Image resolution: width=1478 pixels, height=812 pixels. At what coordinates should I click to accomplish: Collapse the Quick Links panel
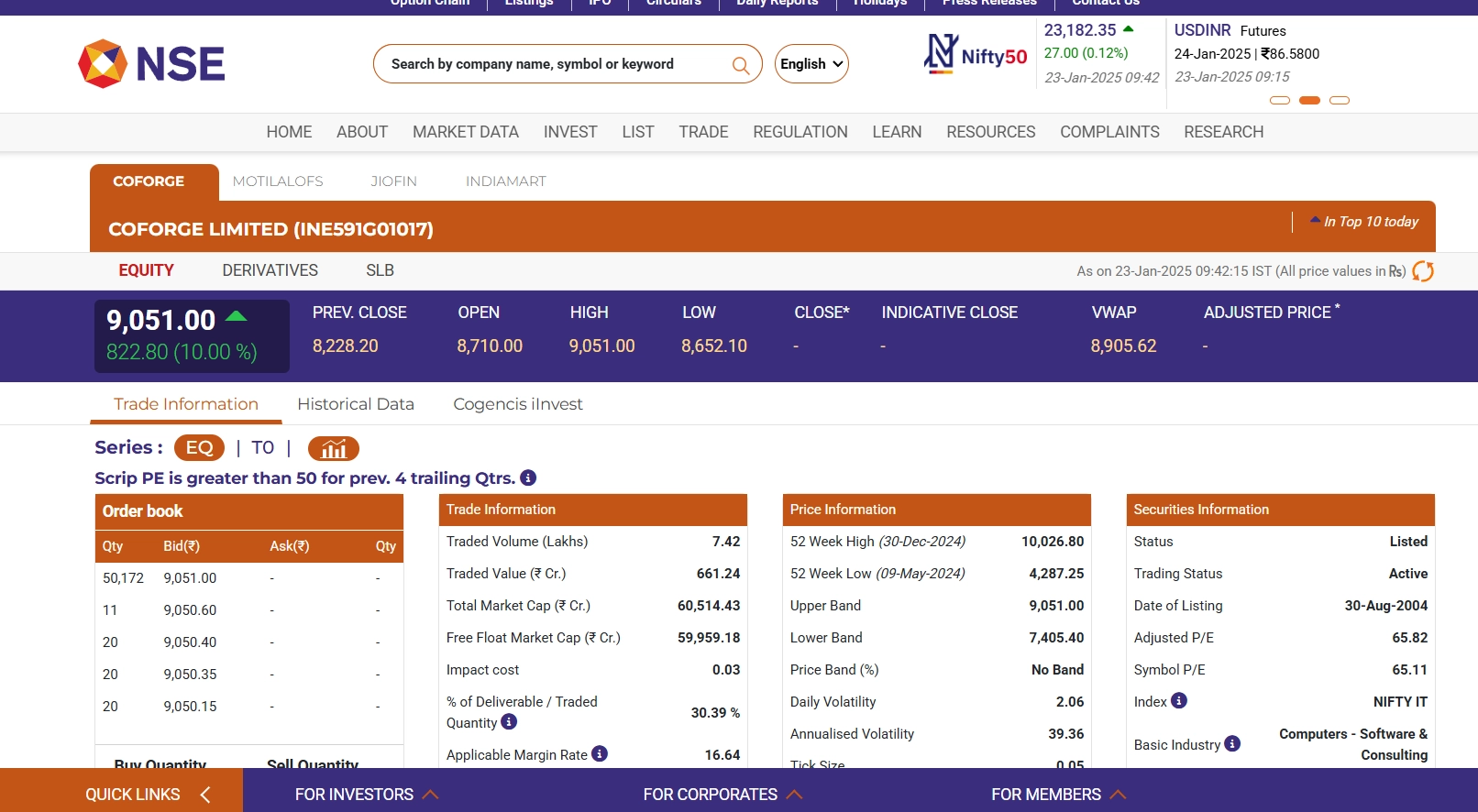[205, 795]
